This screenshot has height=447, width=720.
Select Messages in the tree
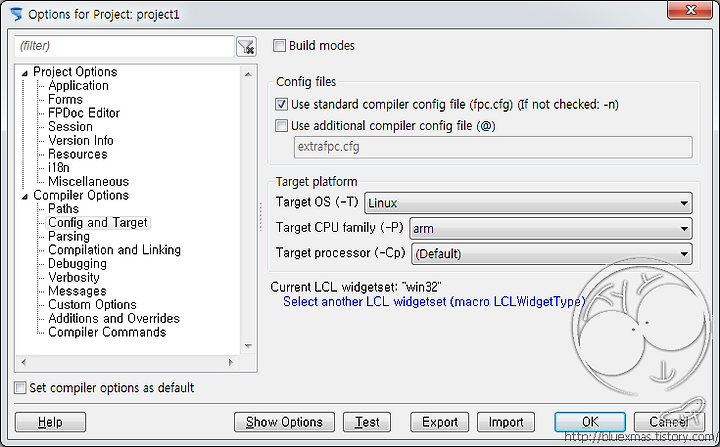click(77, 291)
